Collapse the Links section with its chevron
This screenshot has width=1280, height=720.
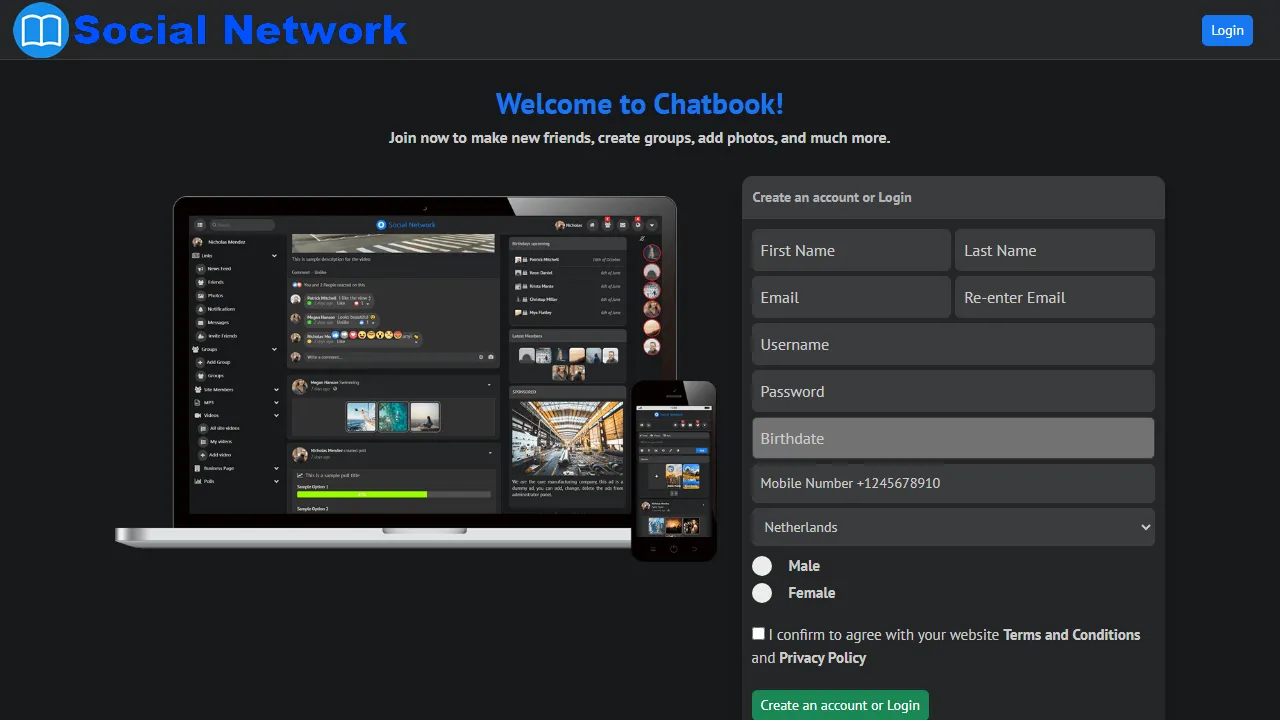pos(274,256)
